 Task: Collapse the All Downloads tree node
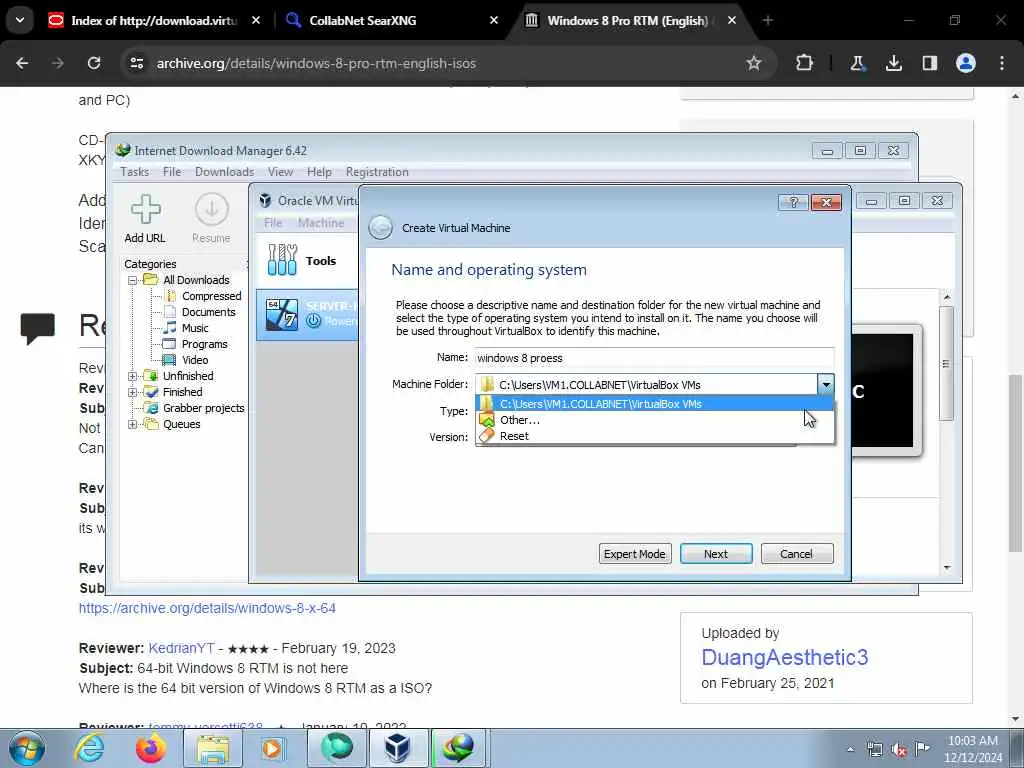point(133,280)
